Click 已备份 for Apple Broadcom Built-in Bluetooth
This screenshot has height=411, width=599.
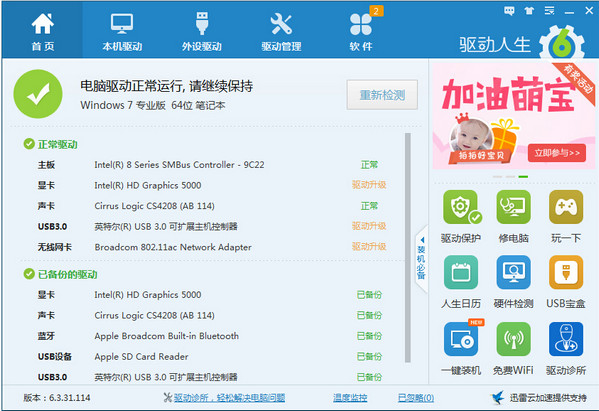coord(369,336)
